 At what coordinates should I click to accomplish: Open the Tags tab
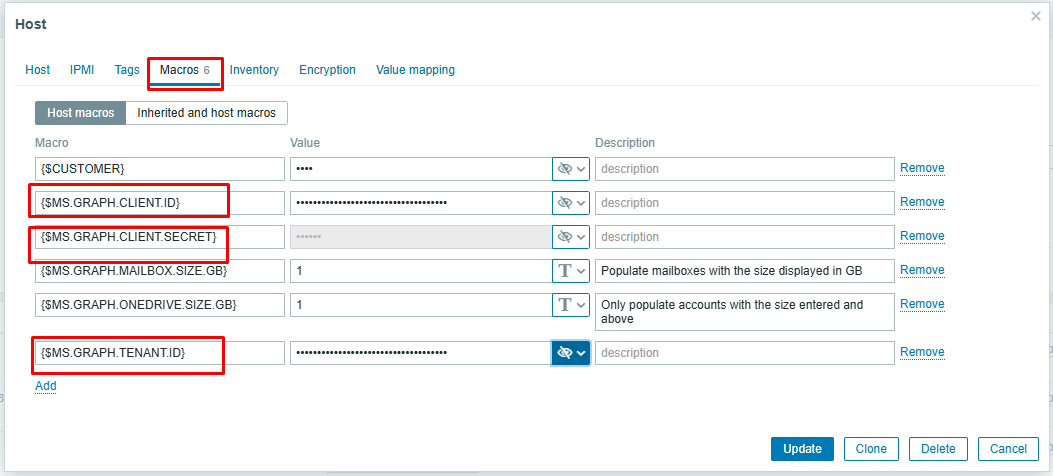pyautogui.click(x=127, y=70)
